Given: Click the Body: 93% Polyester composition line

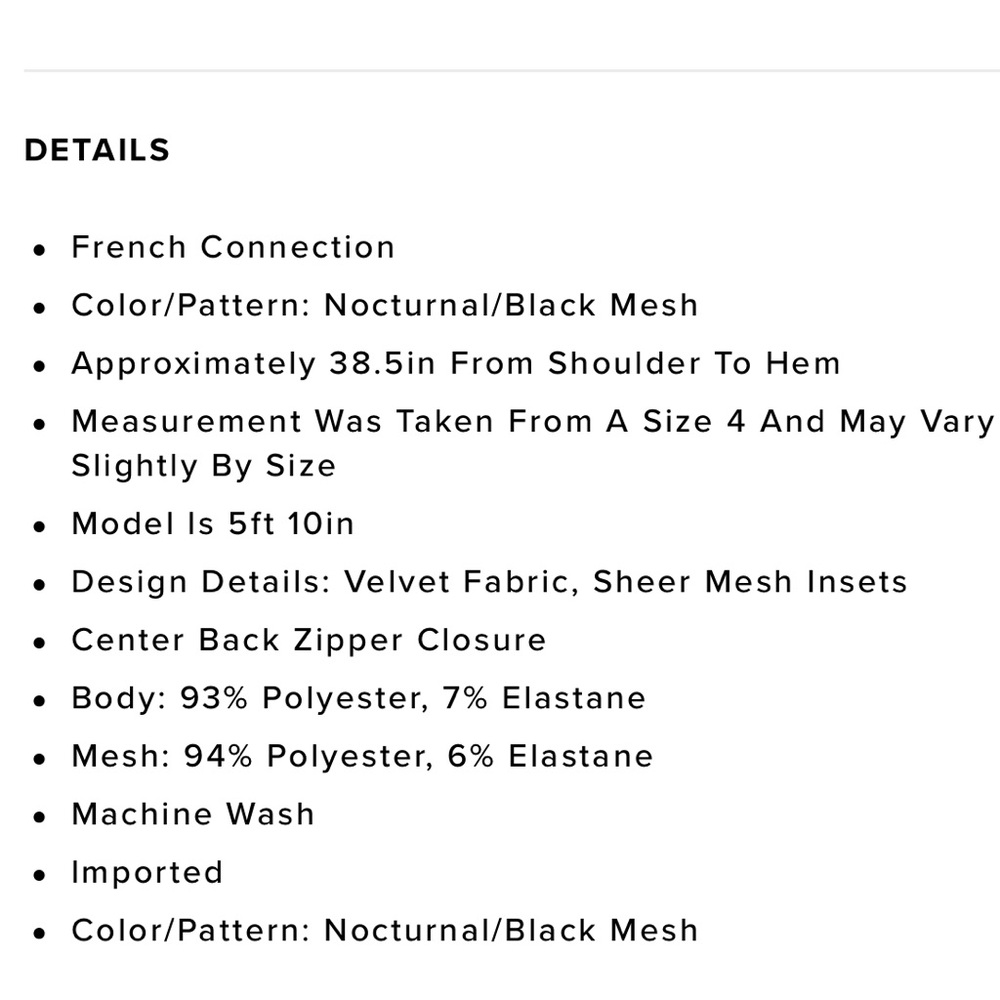Looking at the screenshot, I should (358, 698).
